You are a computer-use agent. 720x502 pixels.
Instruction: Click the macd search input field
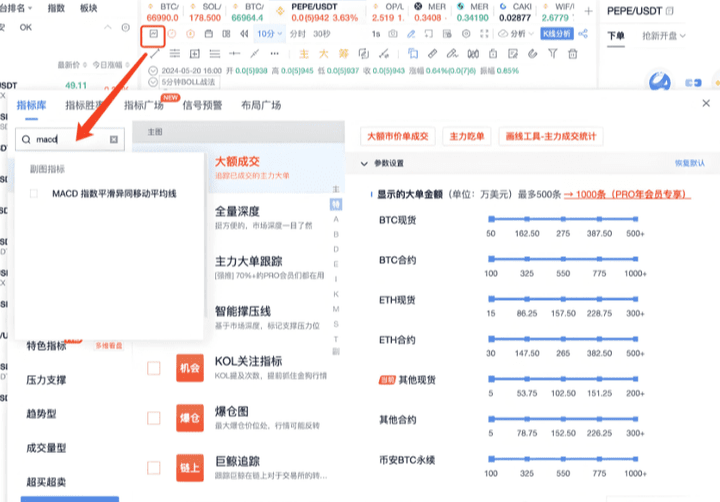point(70,139)
